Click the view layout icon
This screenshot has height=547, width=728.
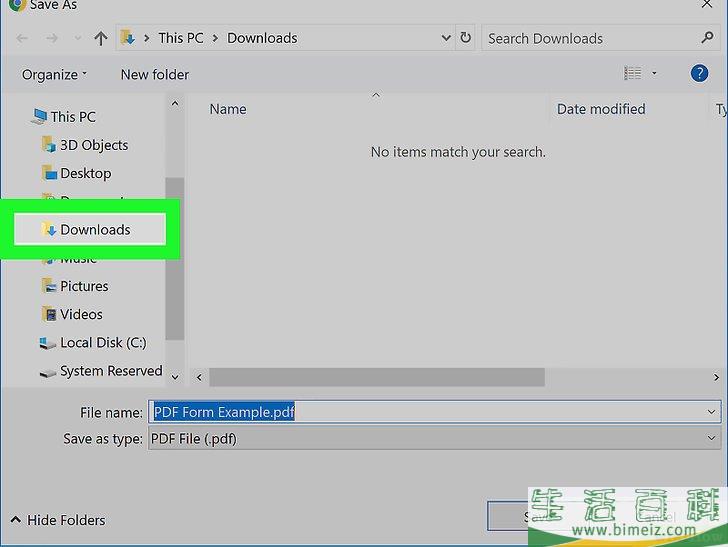pos(632,73)
